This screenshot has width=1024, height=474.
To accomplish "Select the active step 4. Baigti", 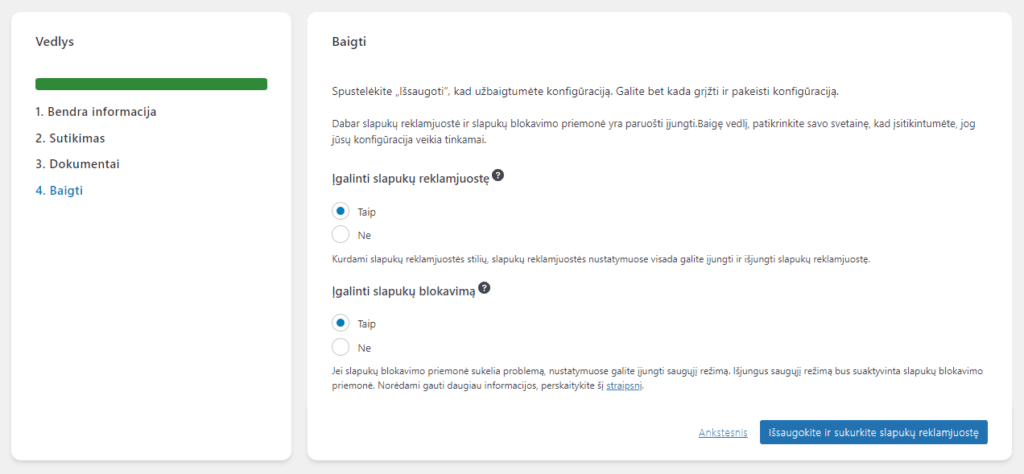I will coord(59,190).
